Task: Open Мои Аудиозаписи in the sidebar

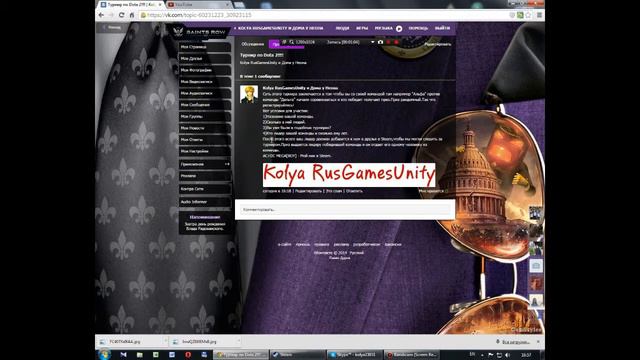Action: tap(205, 93)
